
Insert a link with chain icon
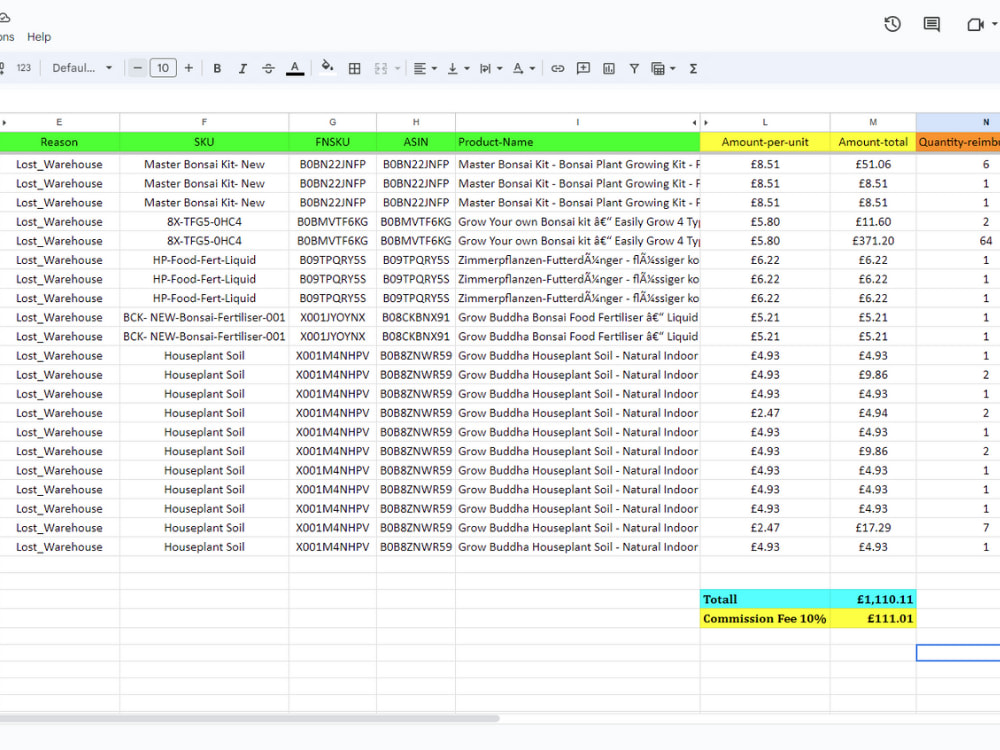click(557, 68)
